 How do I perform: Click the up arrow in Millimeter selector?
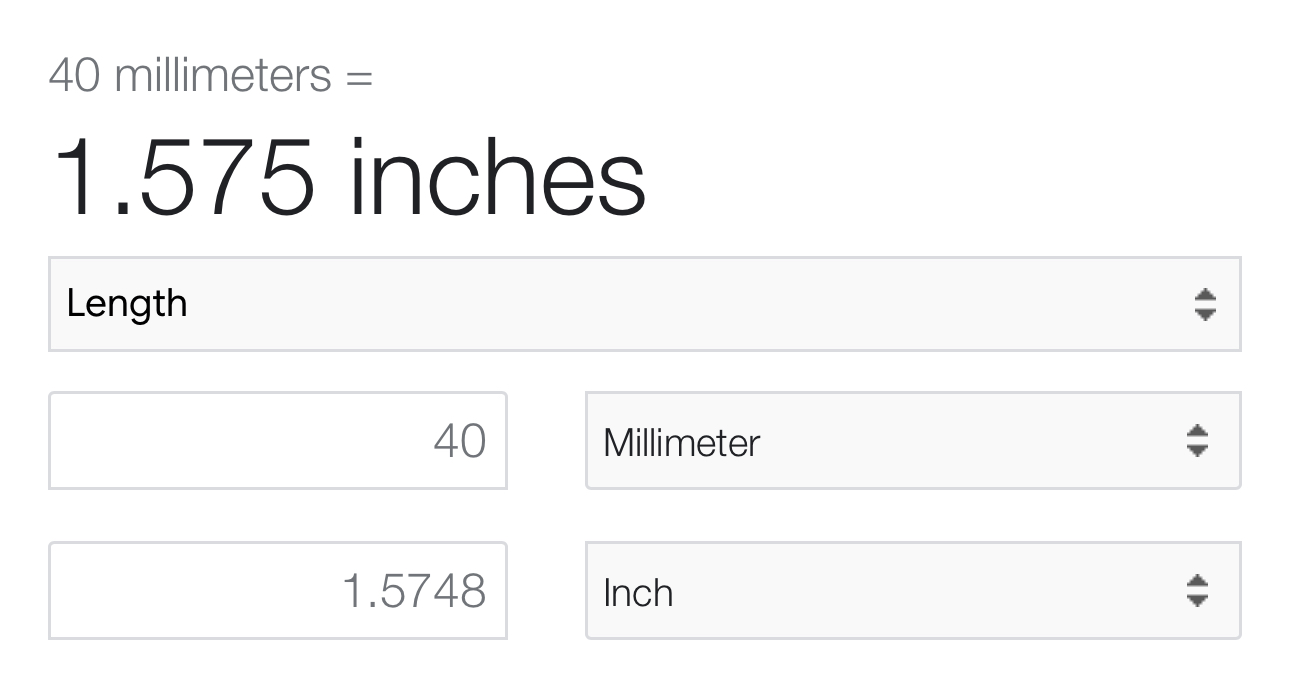[x=1197, y=432]
